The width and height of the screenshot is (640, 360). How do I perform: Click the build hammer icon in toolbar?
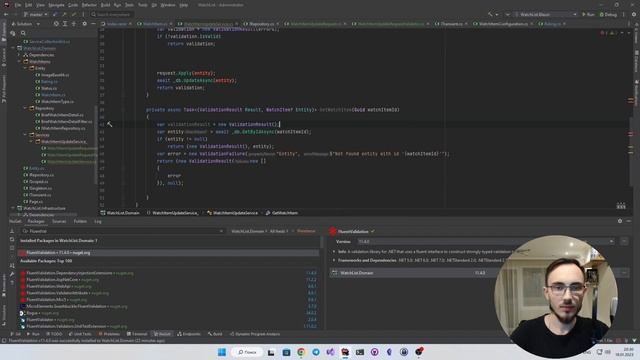[490, 14]
